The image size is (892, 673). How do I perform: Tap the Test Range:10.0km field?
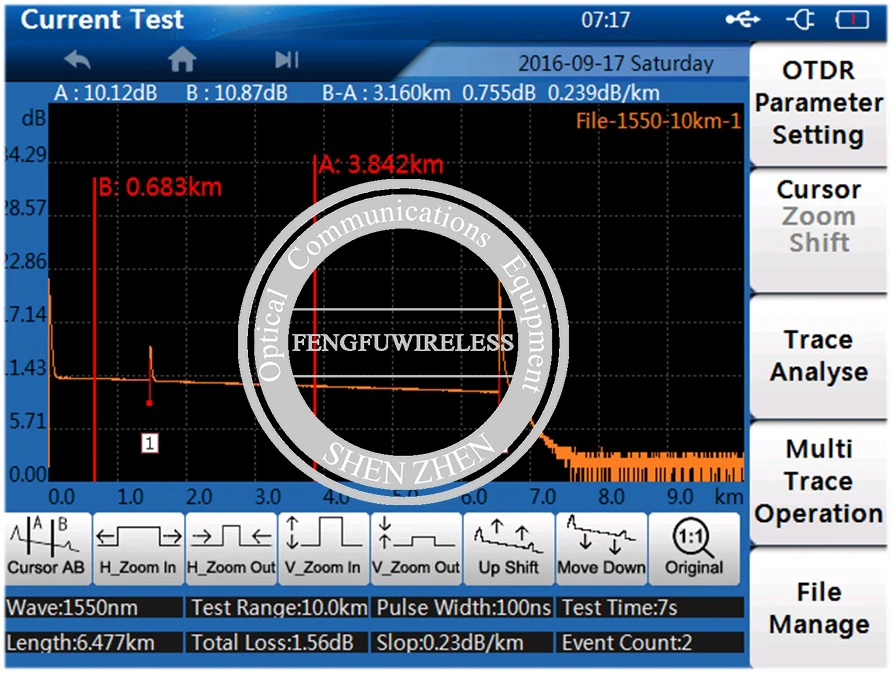pyautogui.click(x=279, y=608)
